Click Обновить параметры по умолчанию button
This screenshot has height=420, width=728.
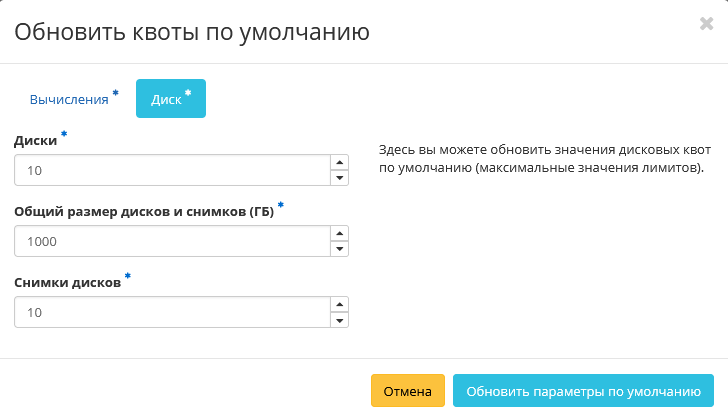click(x=583, y=391)
